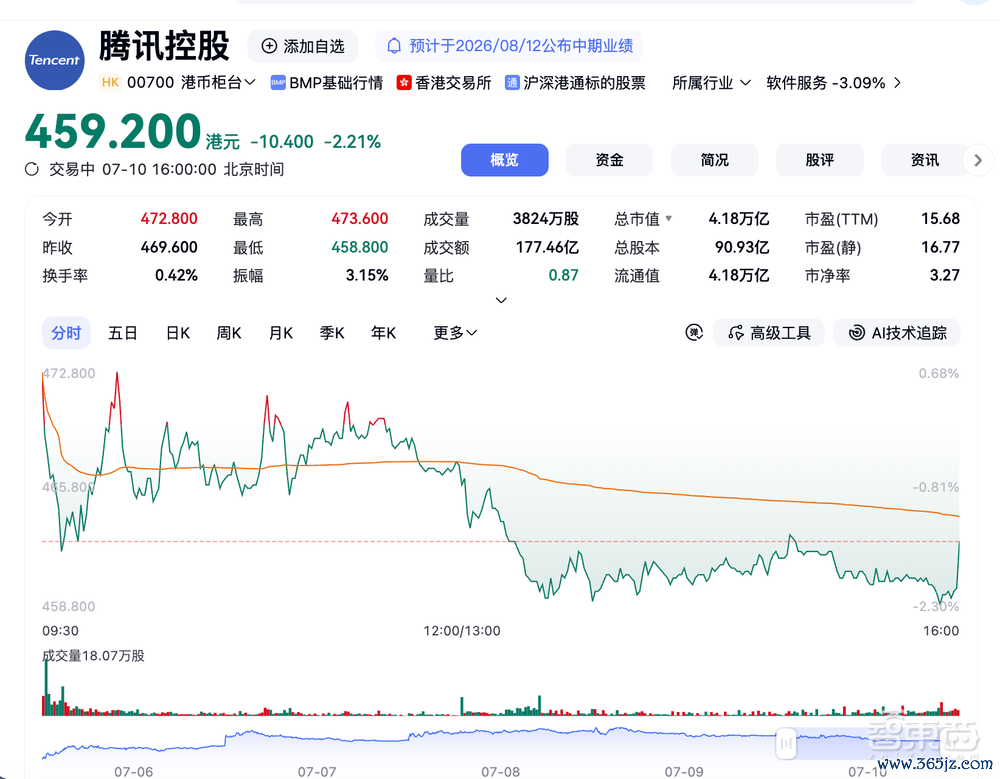Click the Tencent company logo
This screenshot has width=1000, height=779.
tap(54, 60)
